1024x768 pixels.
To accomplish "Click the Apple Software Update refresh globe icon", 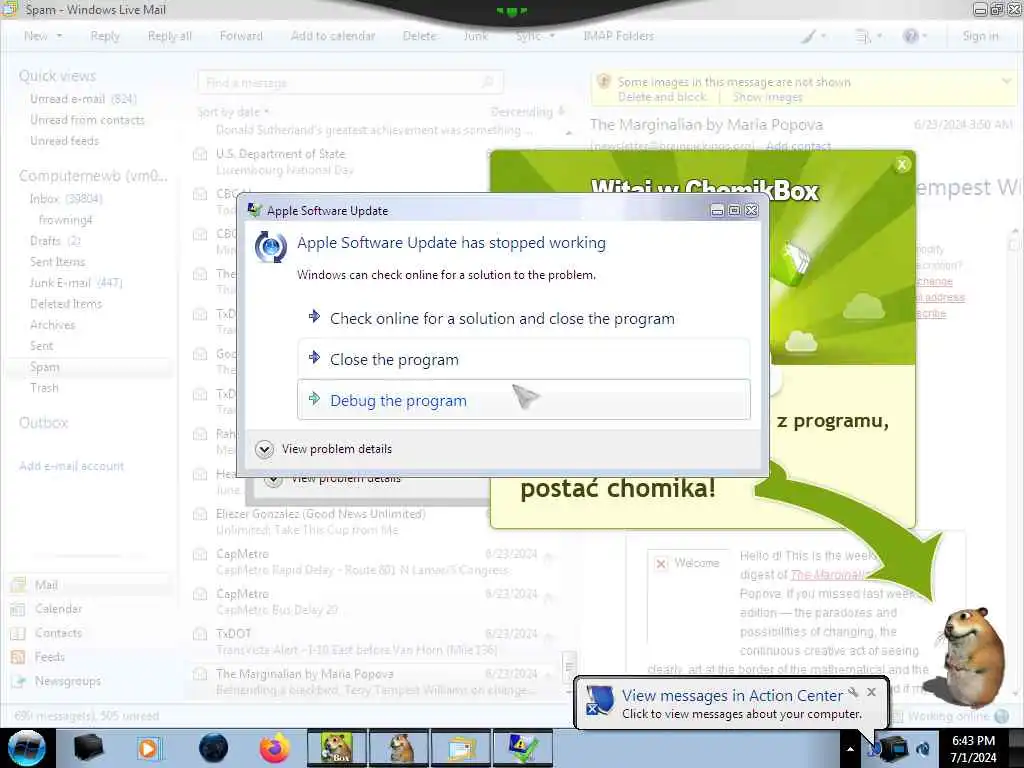I will pyautogui.click(x=270, y=247).
